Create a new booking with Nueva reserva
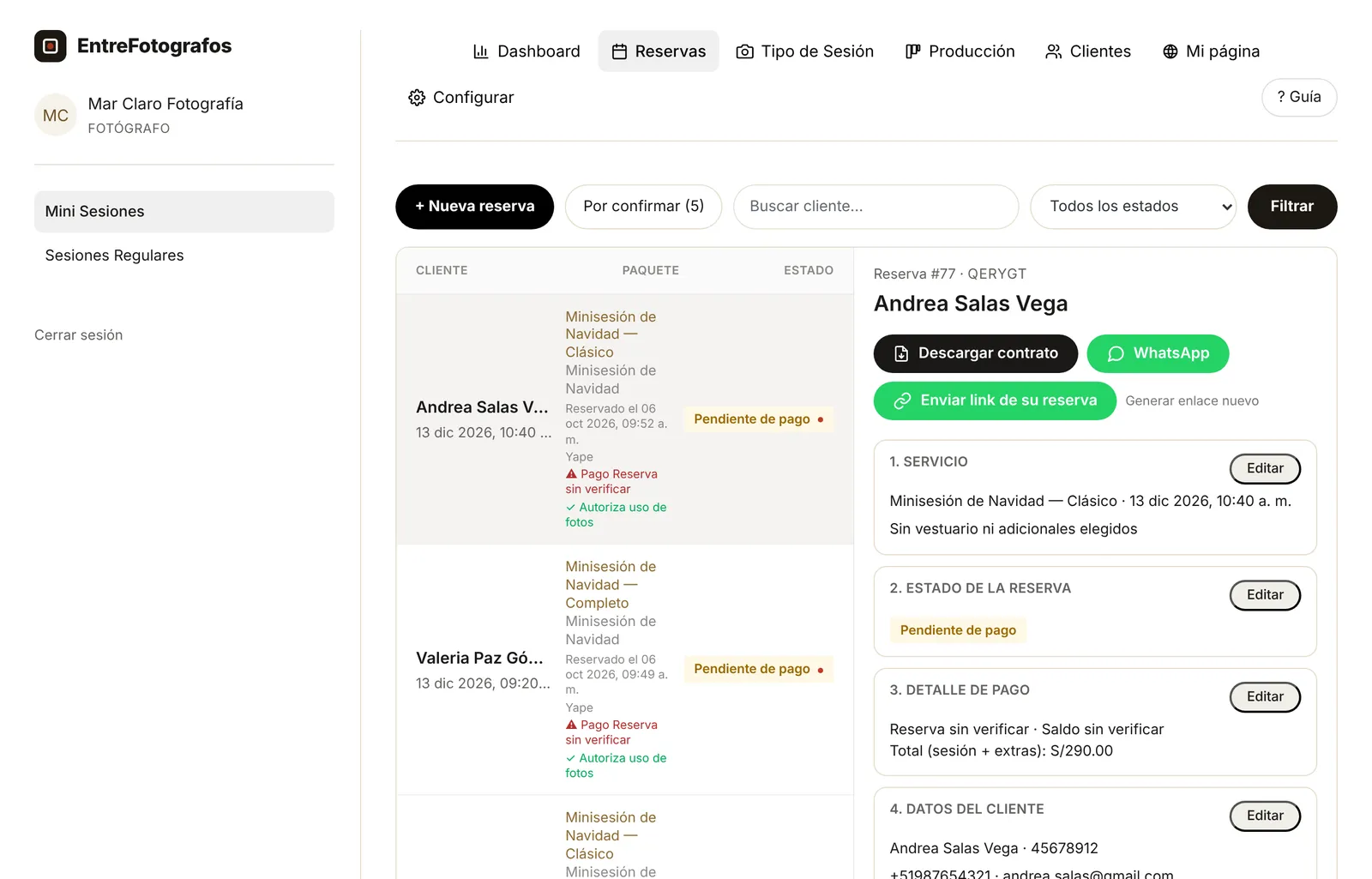Screen dimensions: 1372x879 (474, 207)
